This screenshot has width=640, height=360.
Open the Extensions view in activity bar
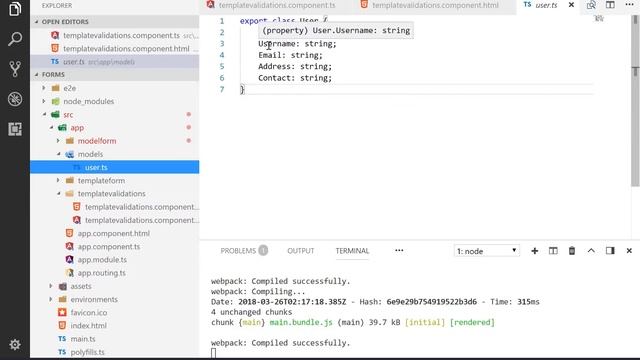(15, 129)
